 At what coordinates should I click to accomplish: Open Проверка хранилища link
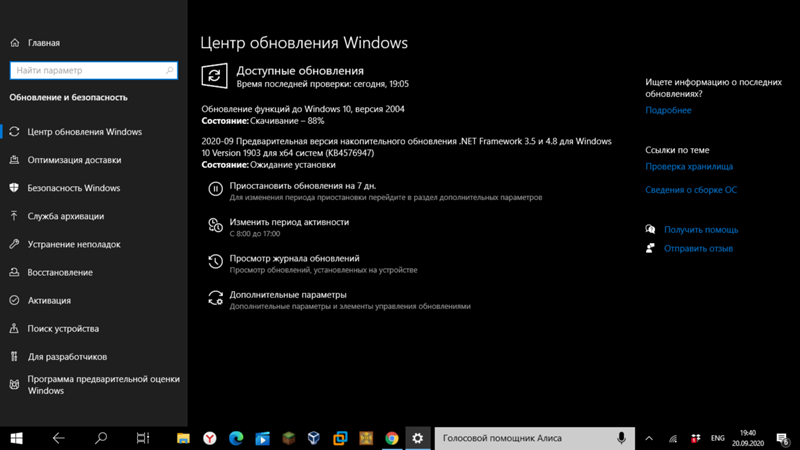point(689,166)
